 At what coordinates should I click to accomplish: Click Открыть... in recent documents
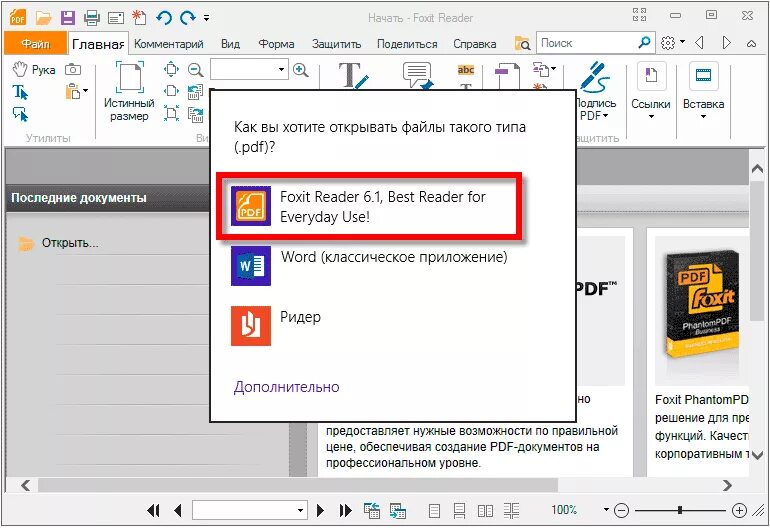[70, 243]
